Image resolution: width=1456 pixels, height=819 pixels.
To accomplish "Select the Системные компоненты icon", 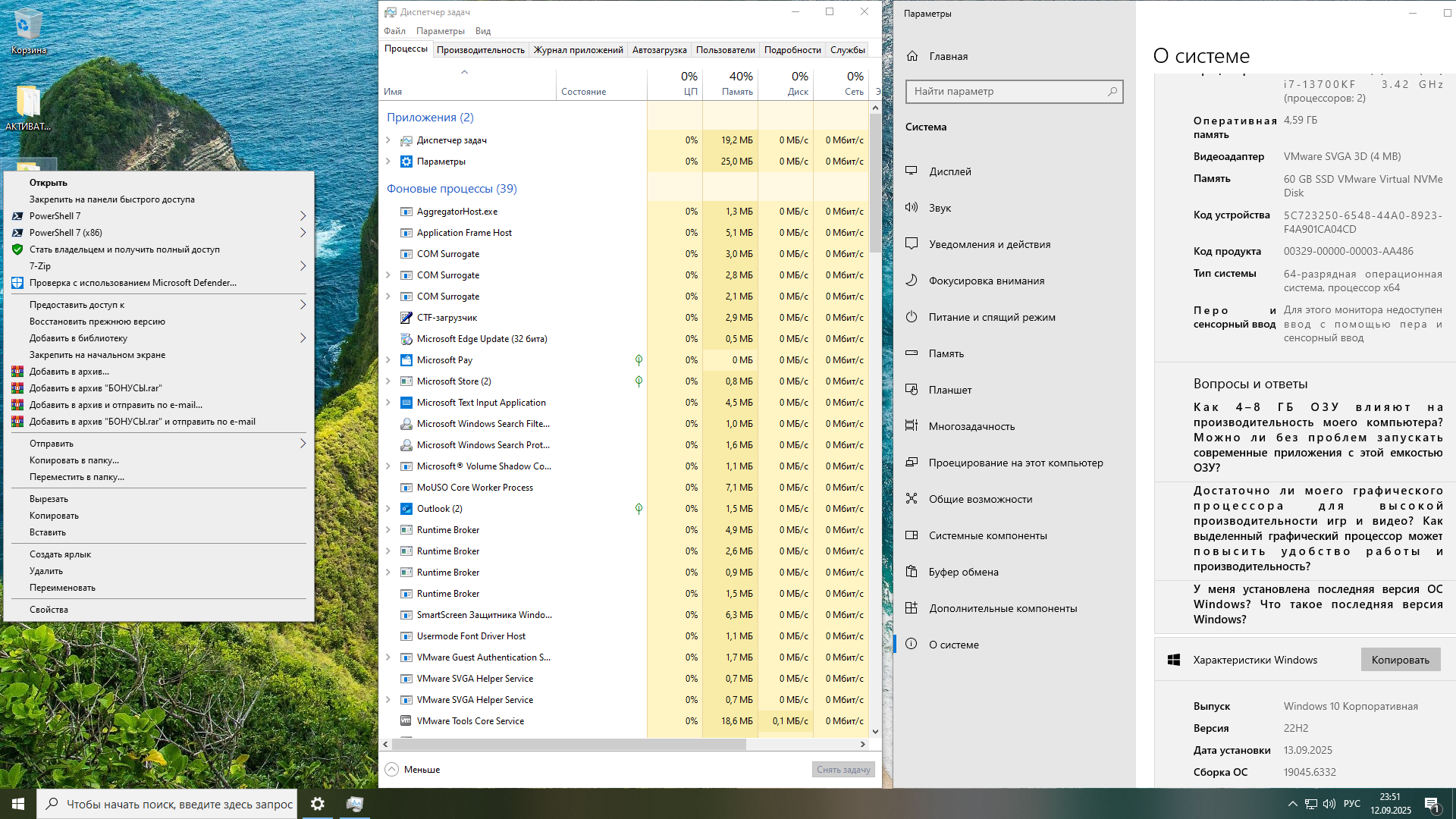I will tap(912, 535).
